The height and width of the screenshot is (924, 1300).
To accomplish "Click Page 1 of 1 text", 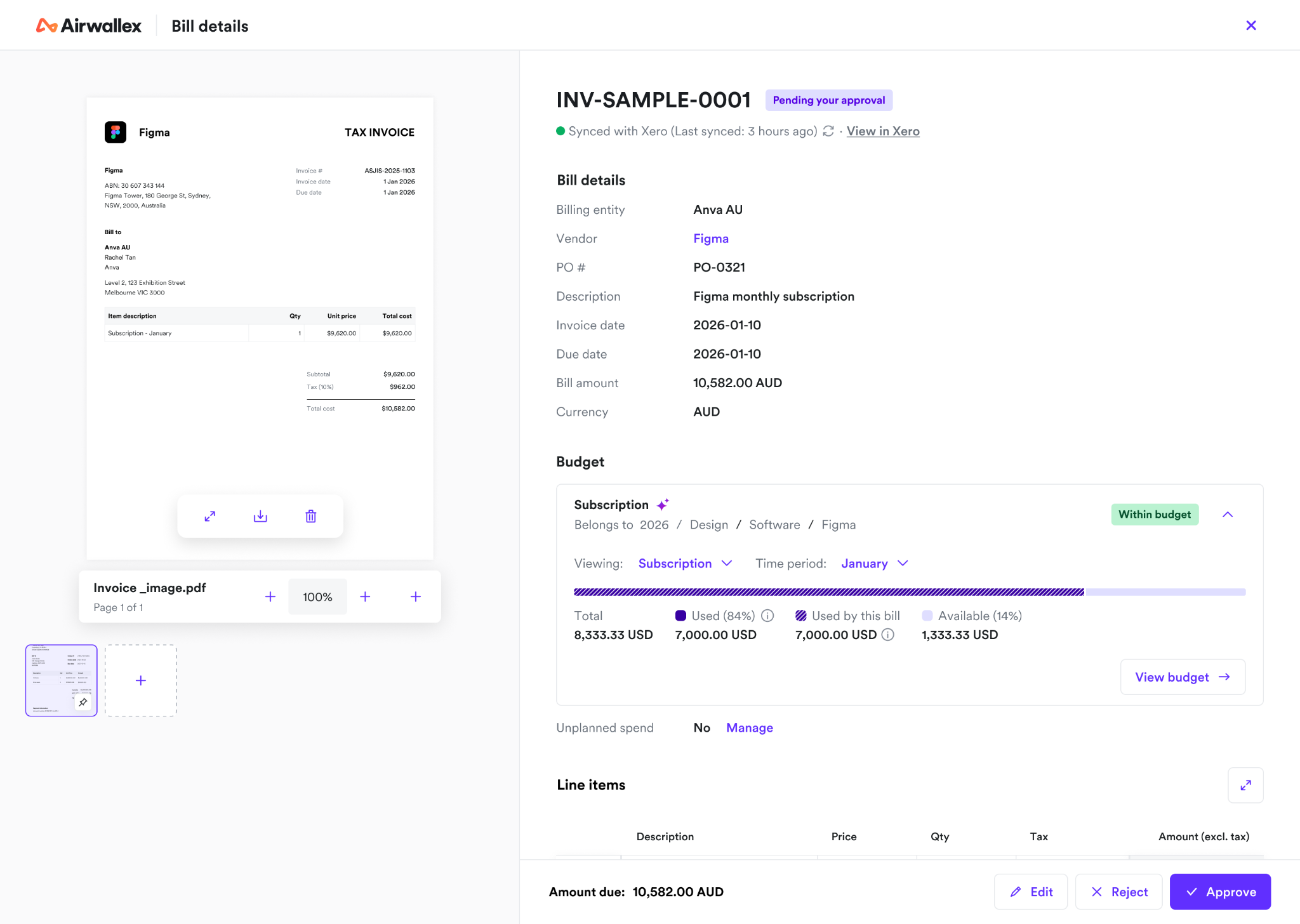I will pyautogui.click(x=118, y=607).
